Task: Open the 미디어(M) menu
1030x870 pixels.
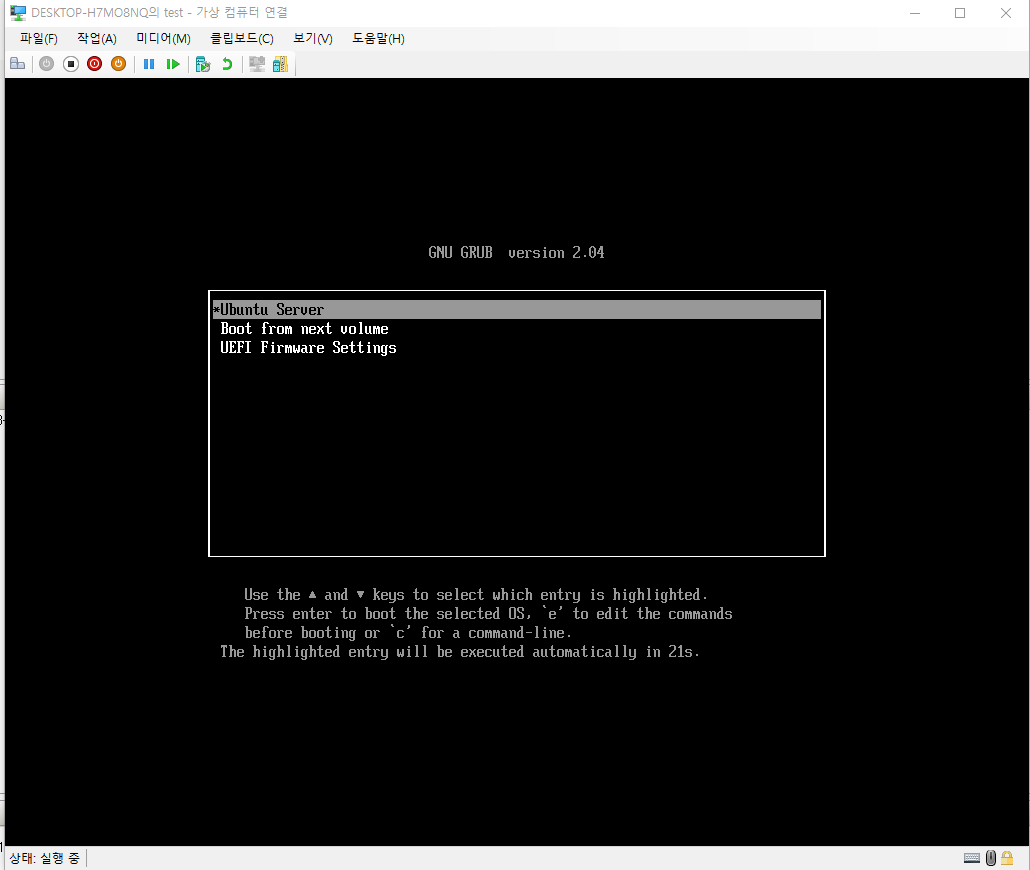Action: [164, 38]
